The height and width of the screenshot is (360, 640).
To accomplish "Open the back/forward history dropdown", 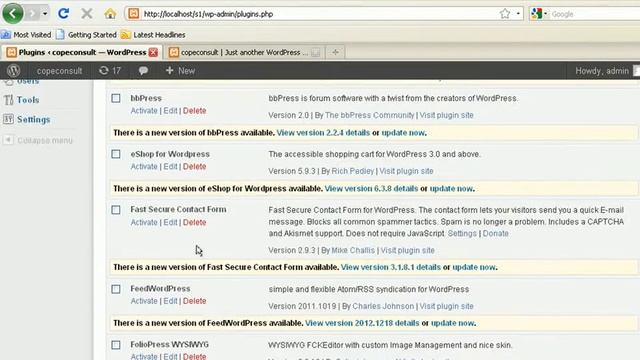I will [x=45, y=14].
